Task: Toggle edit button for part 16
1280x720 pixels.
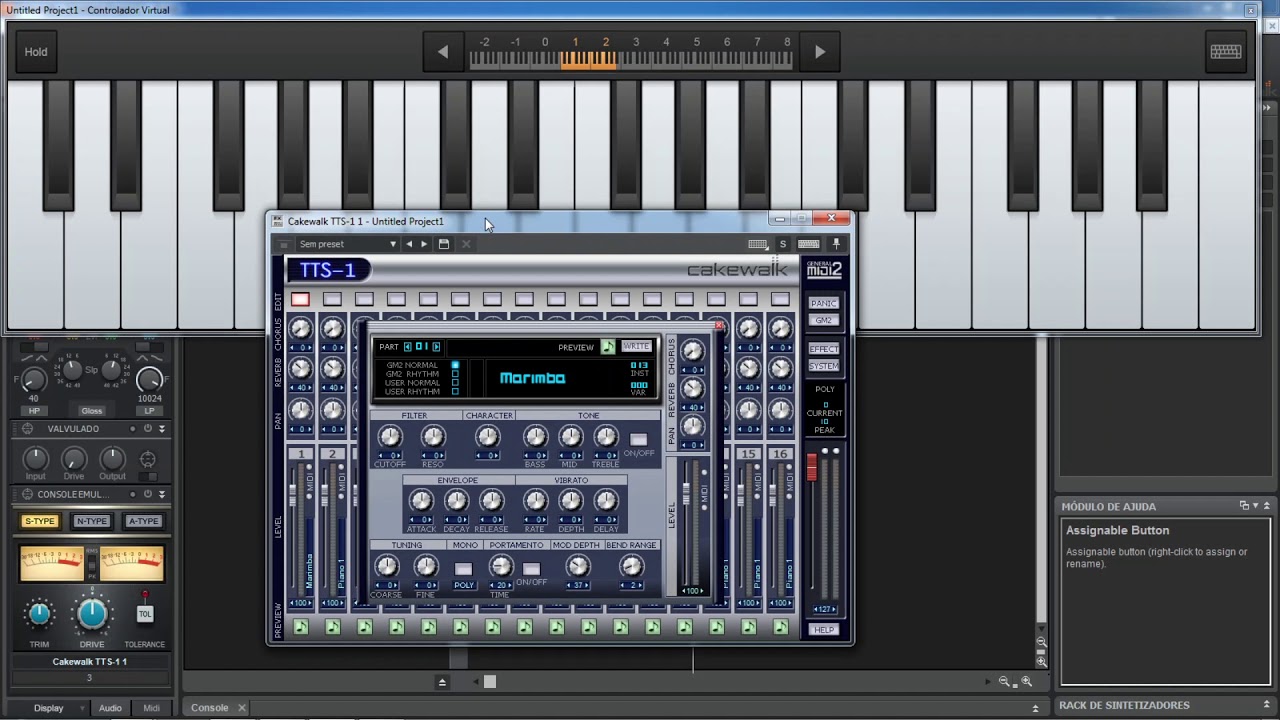Action: coord(780,299)
